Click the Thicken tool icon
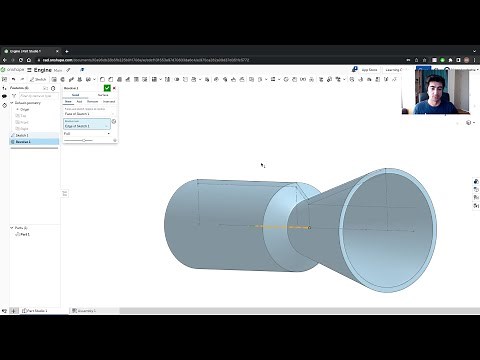 click(x=88, y=79)
